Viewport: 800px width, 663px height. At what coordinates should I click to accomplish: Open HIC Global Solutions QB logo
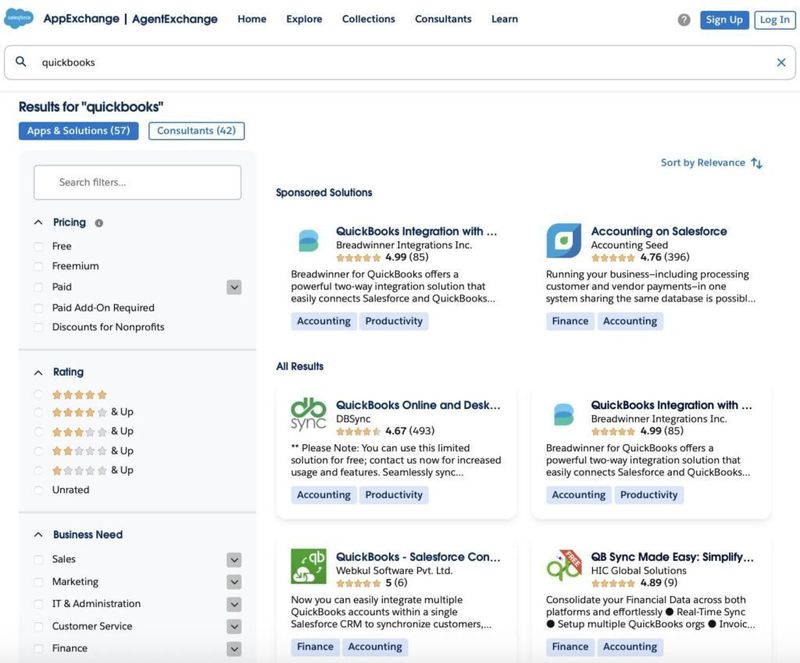point(563,566)
